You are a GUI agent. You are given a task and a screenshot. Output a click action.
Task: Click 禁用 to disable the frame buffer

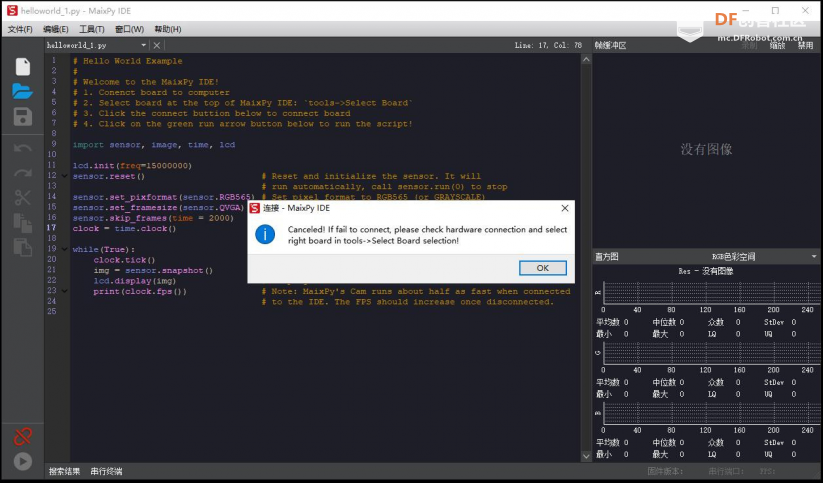[x=806, y=46]
